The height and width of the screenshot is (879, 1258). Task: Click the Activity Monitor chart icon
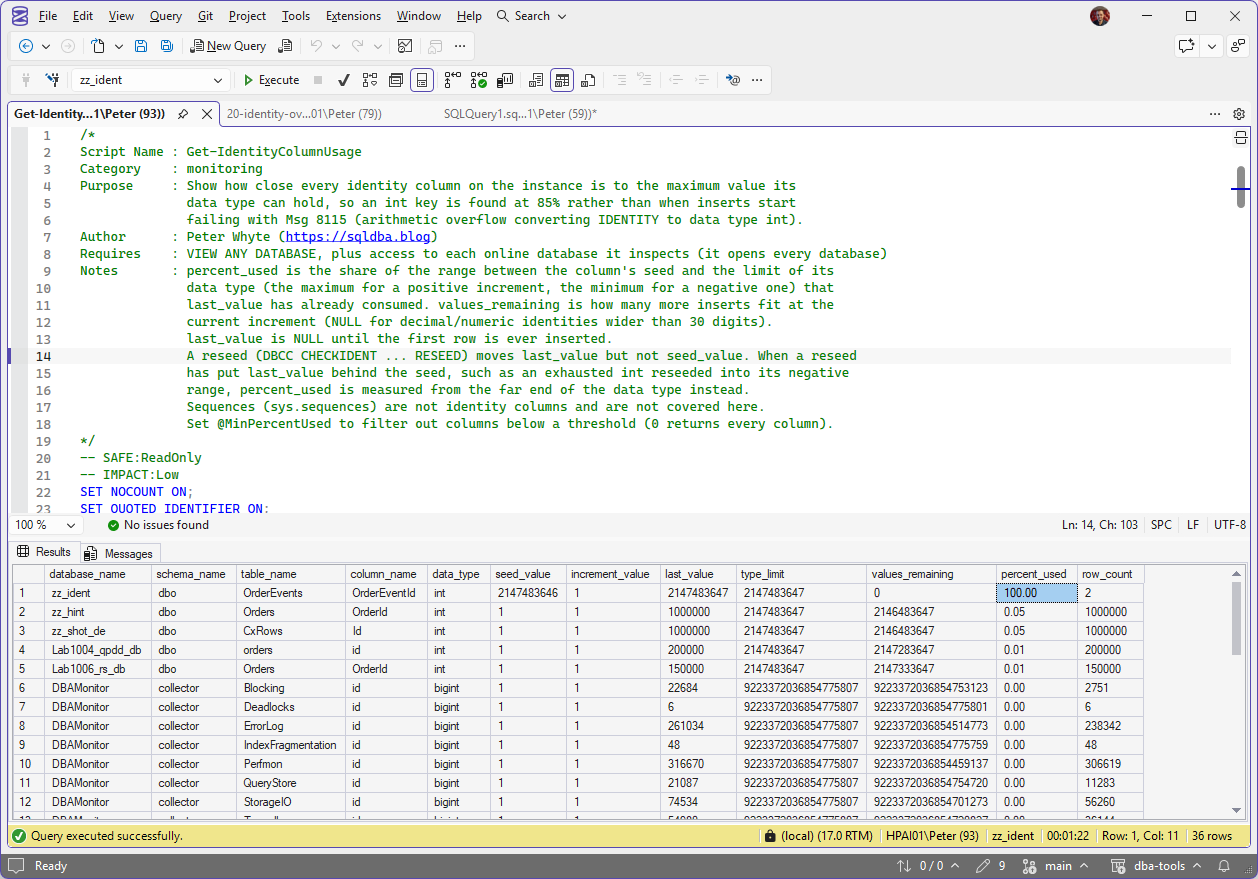click(405, 46)
